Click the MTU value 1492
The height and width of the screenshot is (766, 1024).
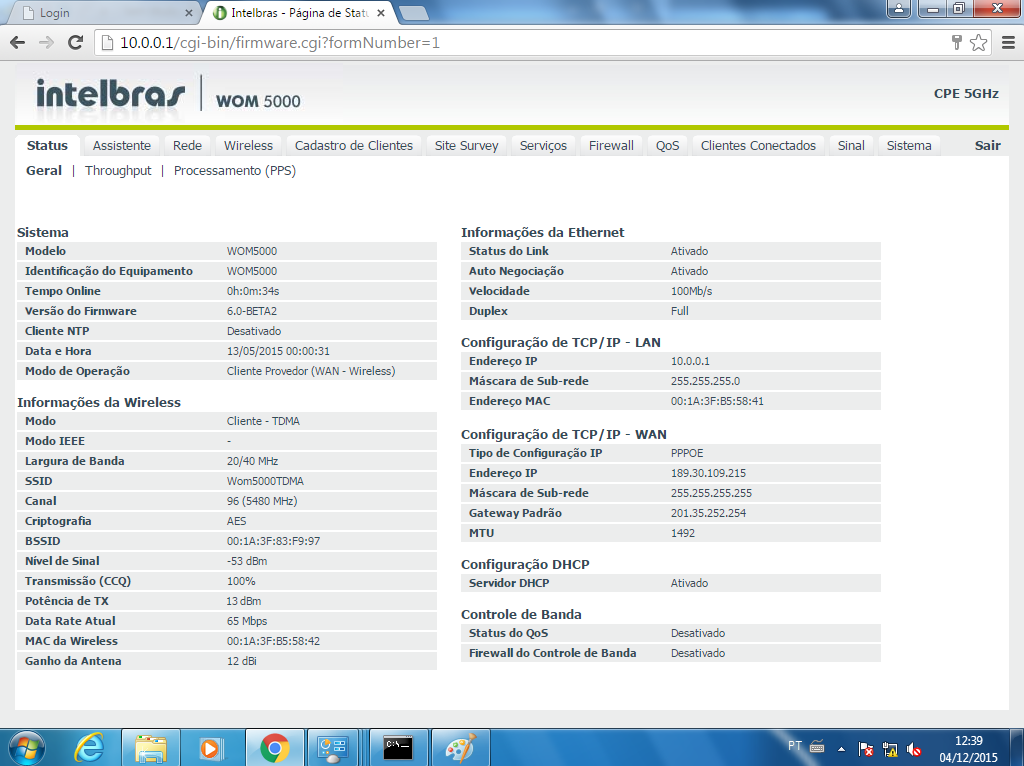(683, 533)
